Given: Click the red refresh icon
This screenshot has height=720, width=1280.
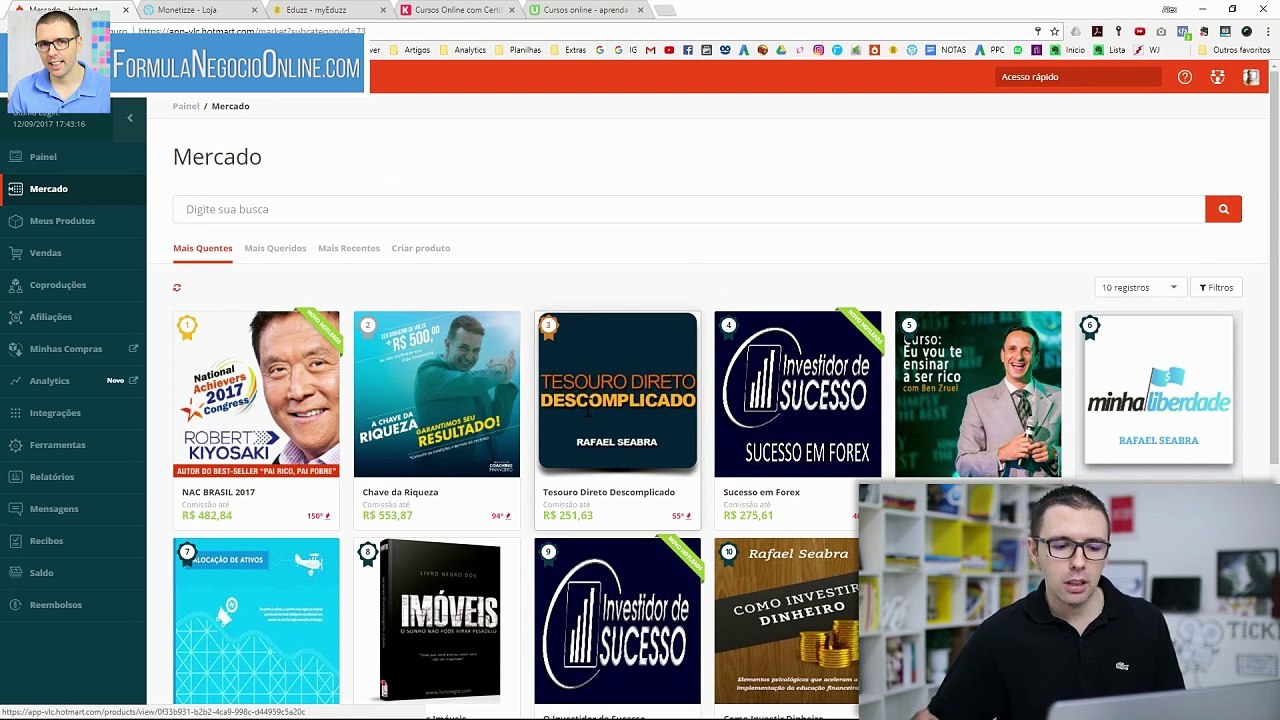Looking at the screenshot, I should (x=177, y=288).
